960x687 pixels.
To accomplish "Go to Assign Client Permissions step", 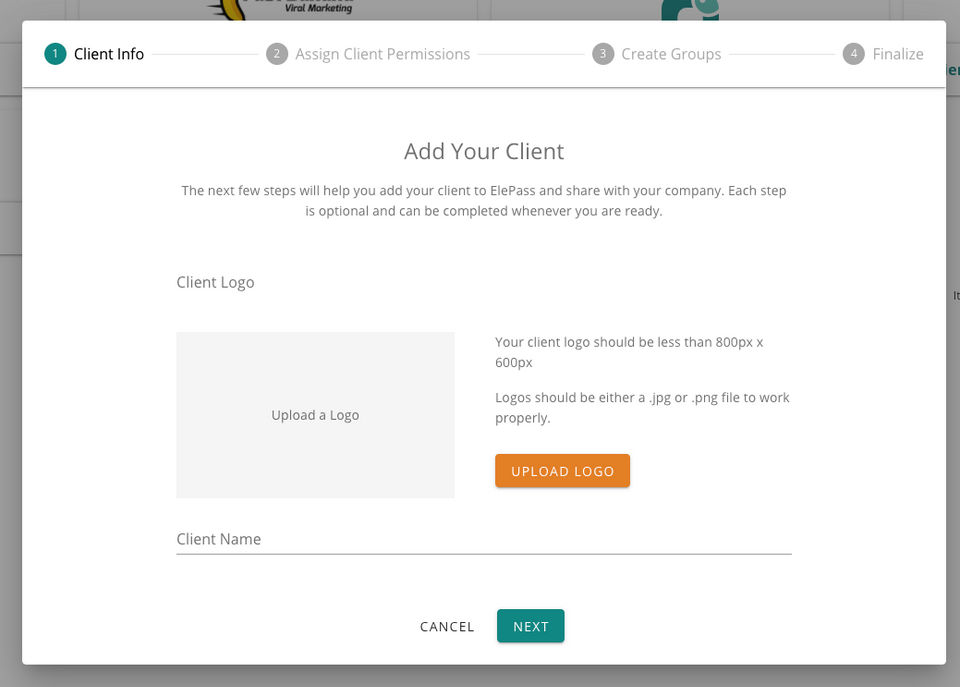I will pos(383,54).
